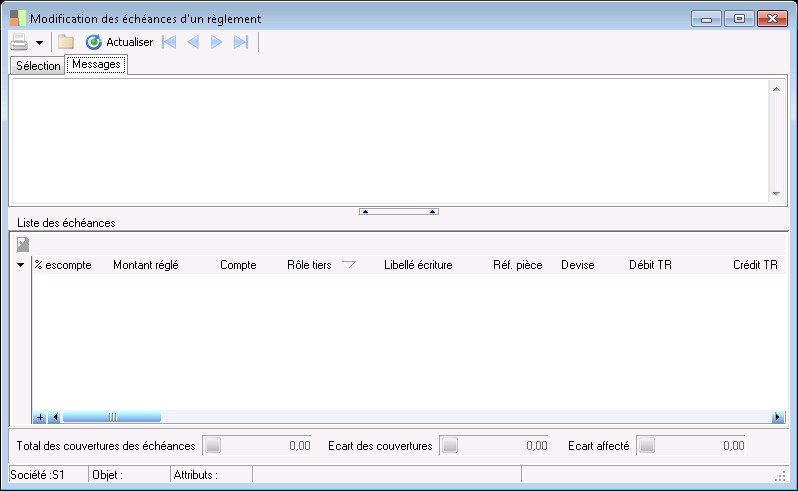Switch to the Sélection tab

[x=38, y=66]
